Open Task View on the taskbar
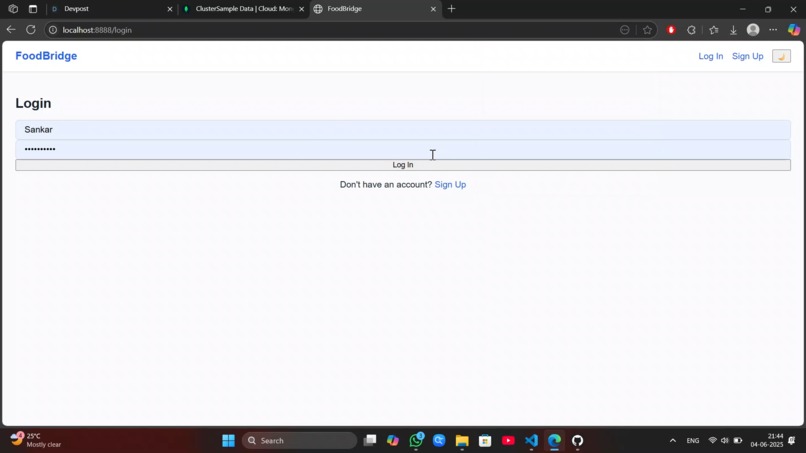806x453 pixels. point(370,441)
